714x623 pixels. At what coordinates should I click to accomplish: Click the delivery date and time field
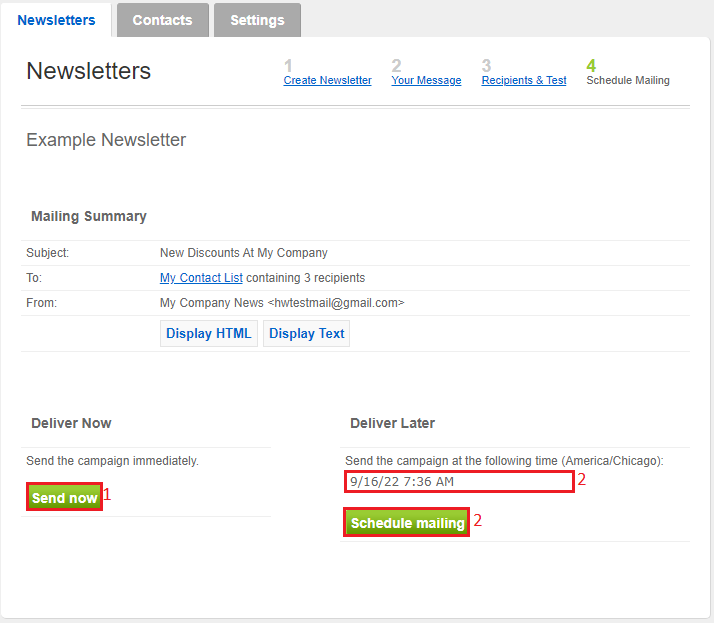click(x=459, y=482)
